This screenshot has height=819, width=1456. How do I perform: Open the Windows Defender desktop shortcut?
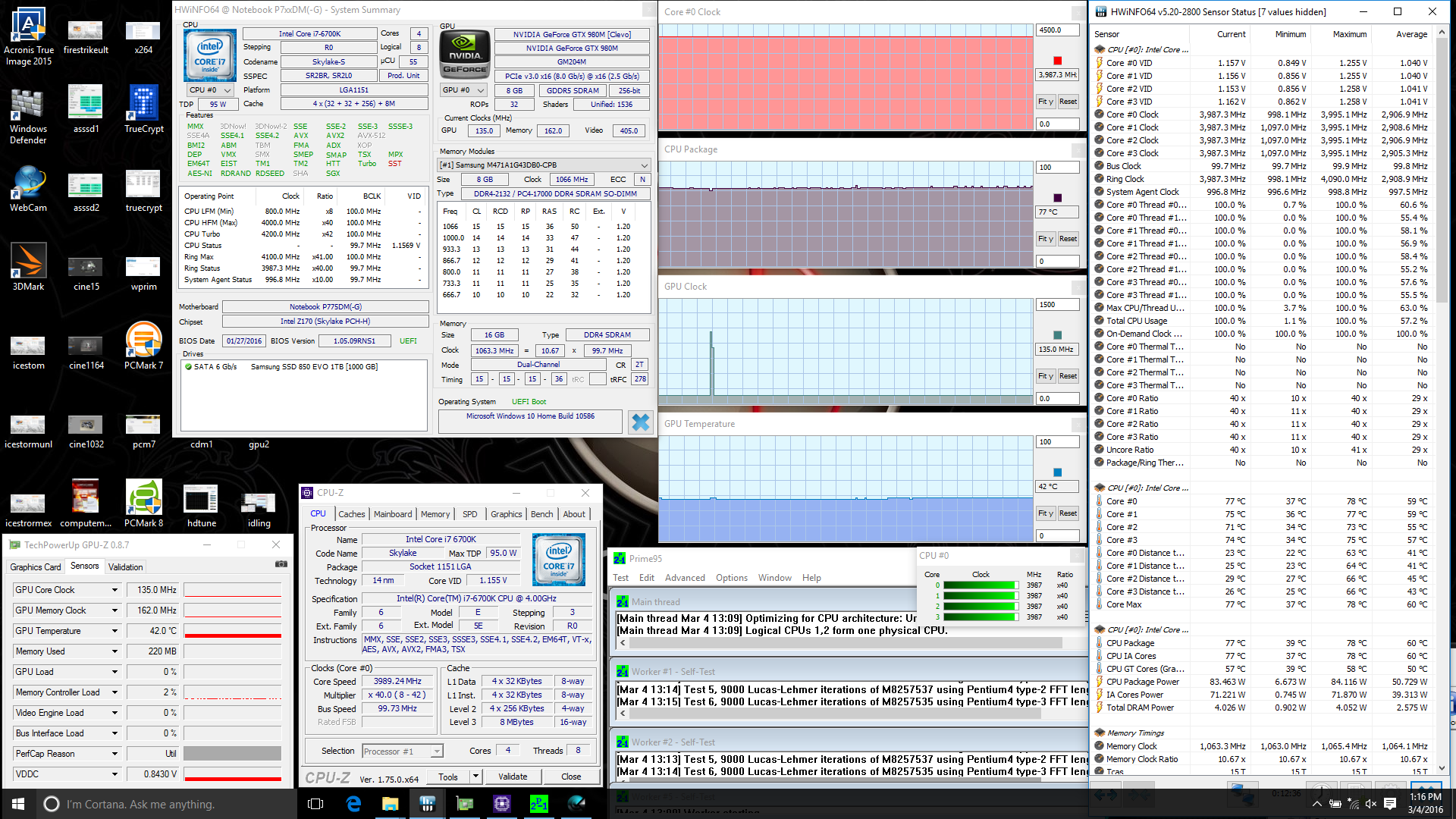(28, 116)
